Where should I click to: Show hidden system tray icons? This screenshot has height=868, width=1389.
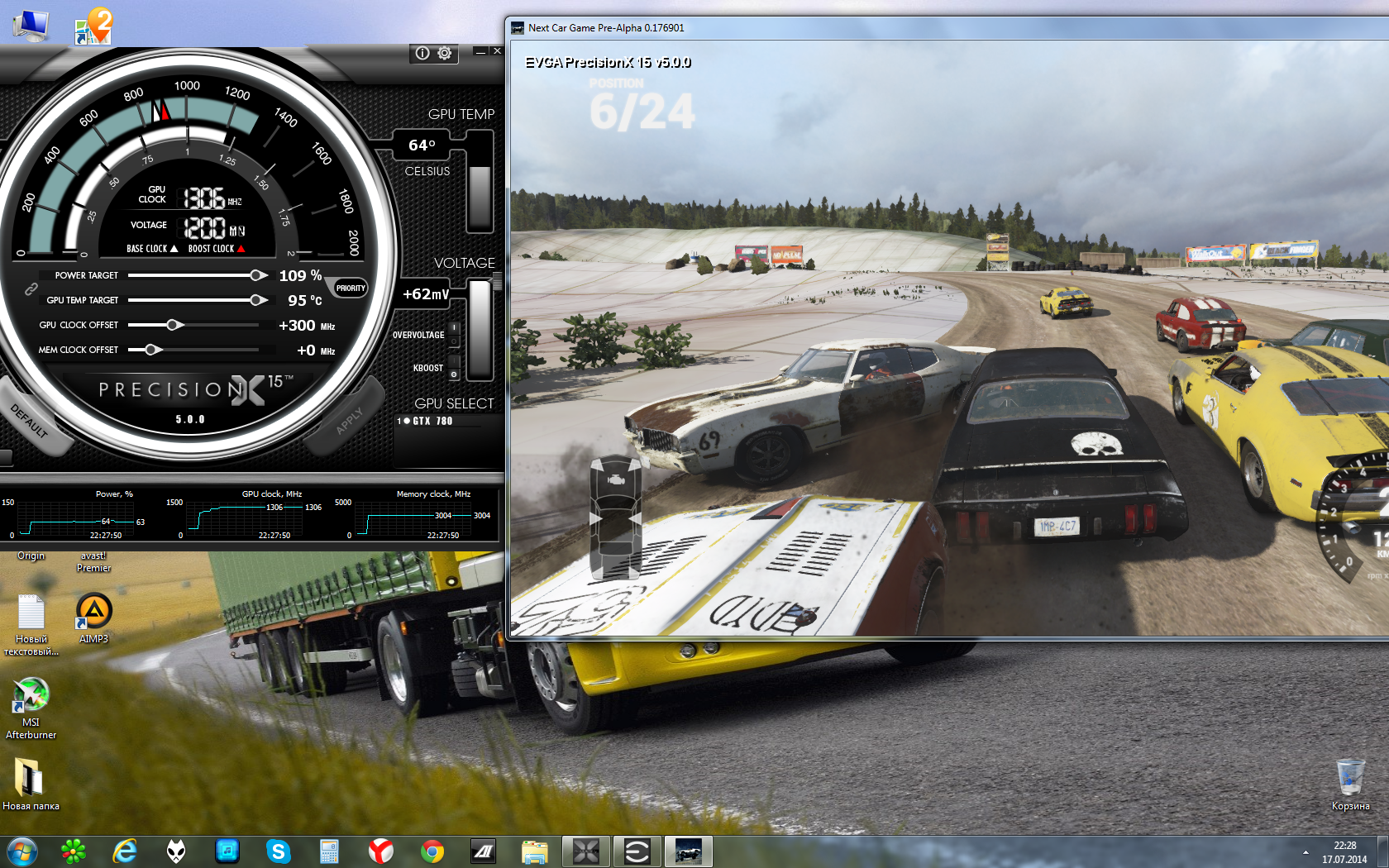[1305, 852]
